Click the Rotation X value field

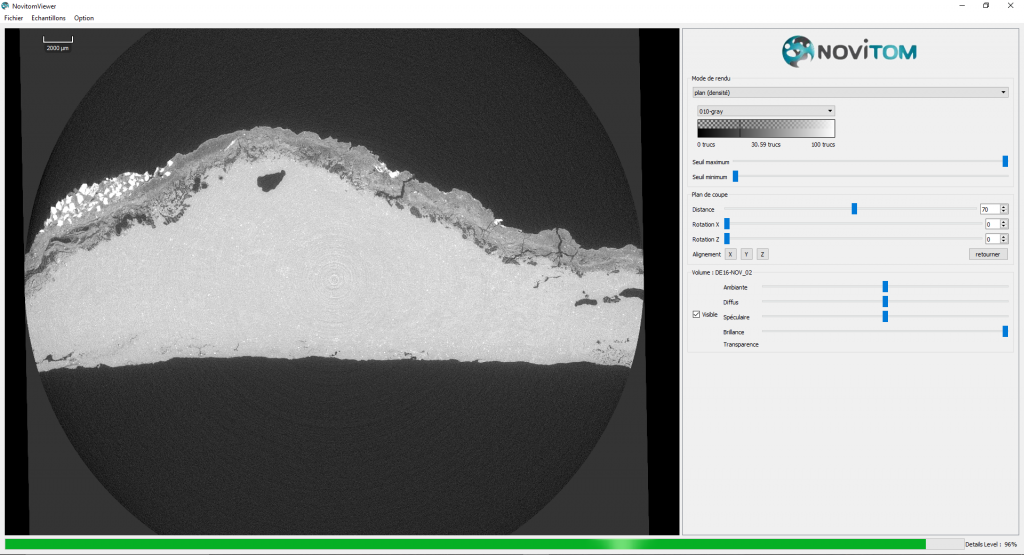[990, 224]
